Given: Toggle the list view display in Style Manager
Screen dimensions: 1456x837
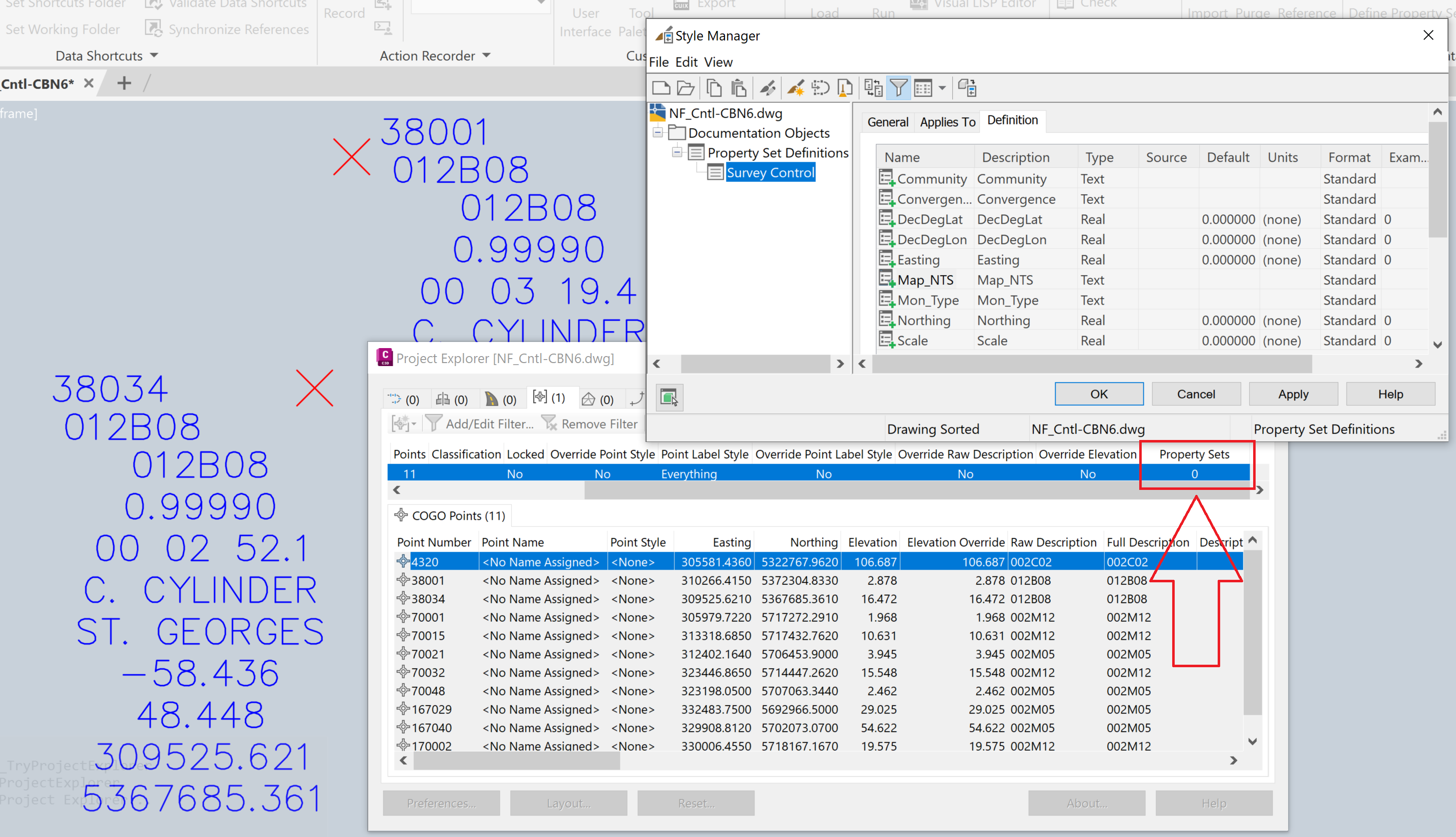Looking at the screenshot, I should pos(923,87).
